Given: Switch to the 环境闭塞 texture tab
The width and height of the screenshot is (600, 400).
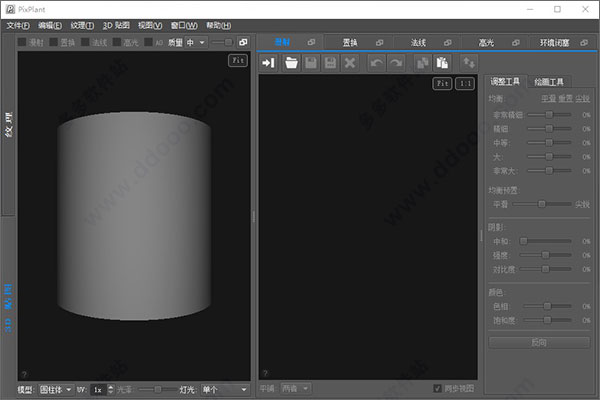Looking at the screenshot, I should click(x=554, y=42).
